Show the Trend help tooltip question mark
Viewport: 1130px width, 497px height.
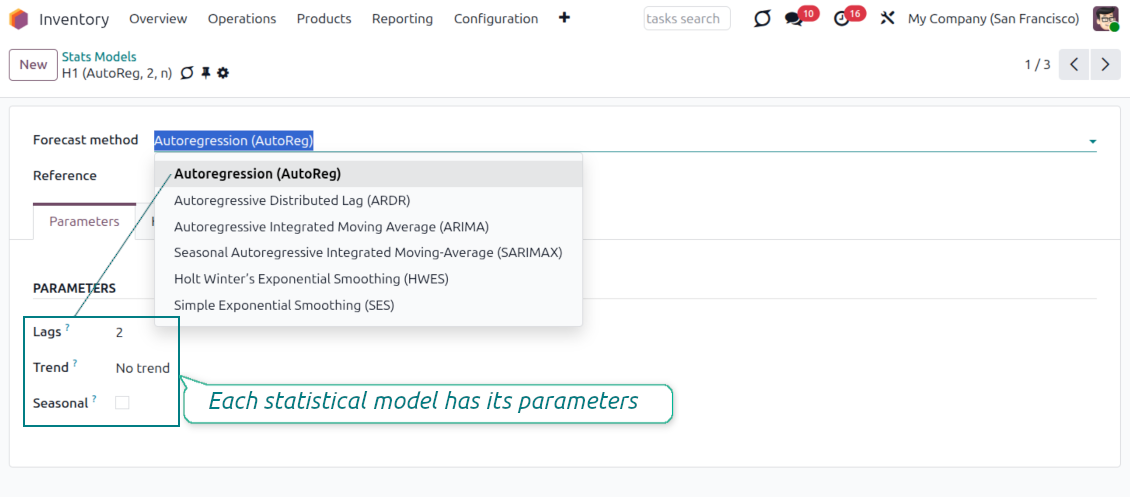click(75, 364)
